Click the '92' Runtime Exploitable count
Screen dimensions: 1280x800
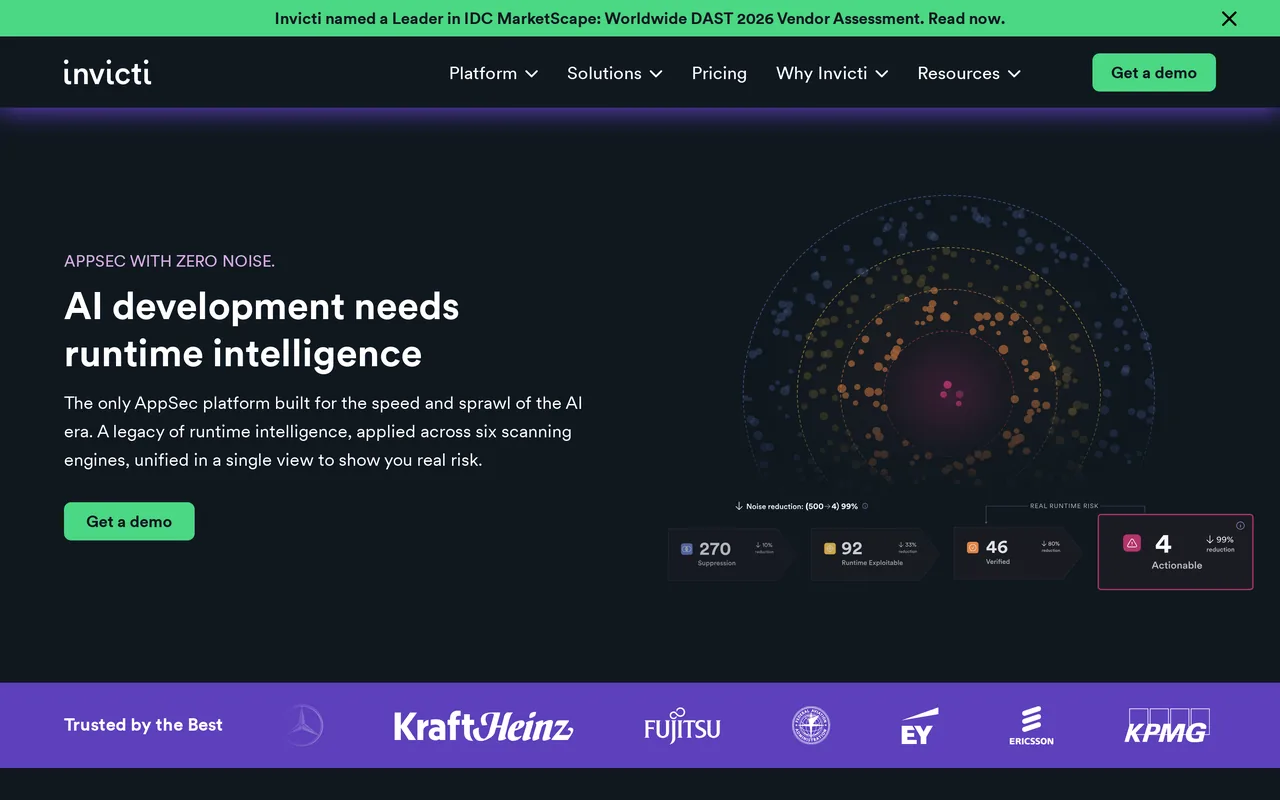pos(852,548)
